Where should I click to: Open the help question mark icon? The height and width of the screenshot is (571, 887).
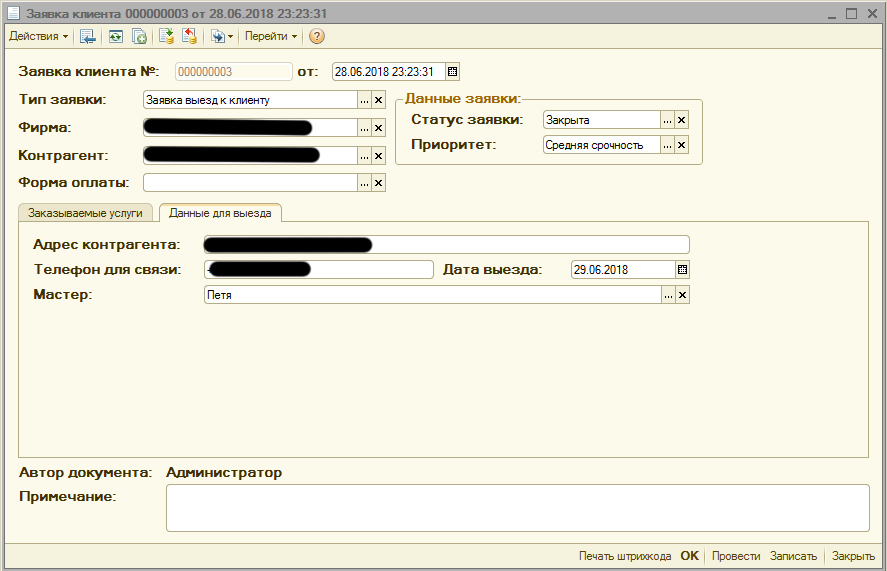(317, 36)
